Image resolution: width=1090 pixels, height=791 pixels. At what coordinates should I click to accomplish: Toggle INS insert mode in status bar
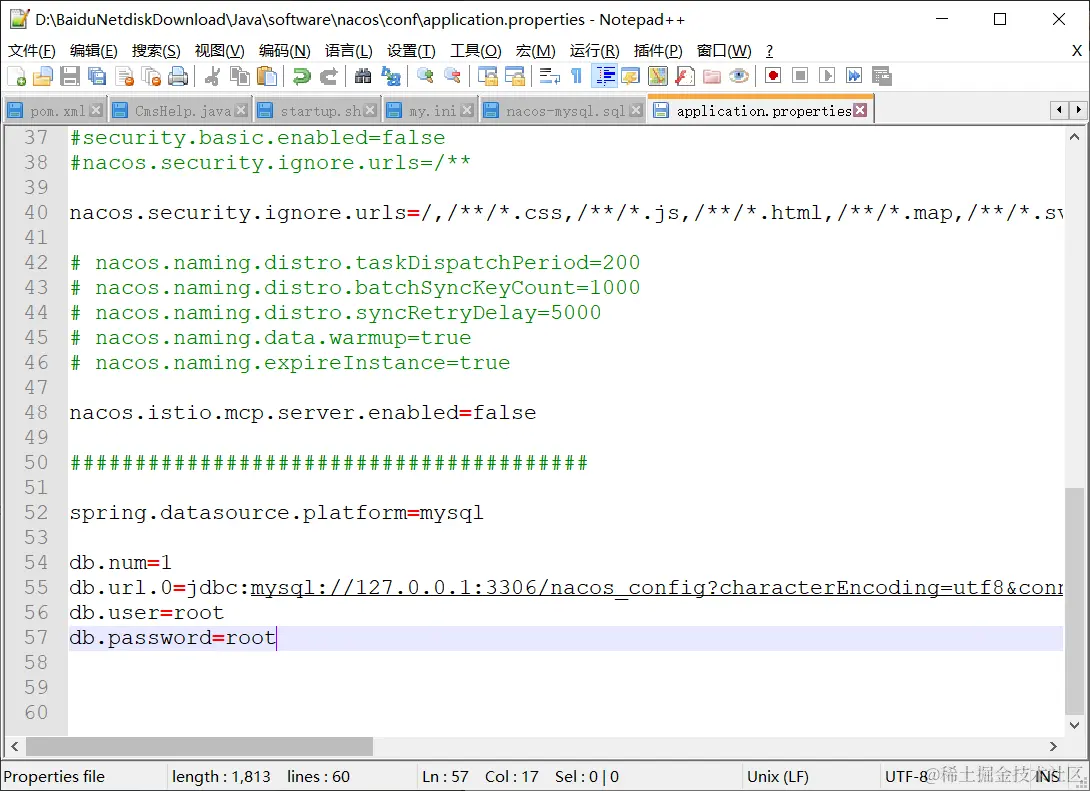click(x=1048, y=776)
